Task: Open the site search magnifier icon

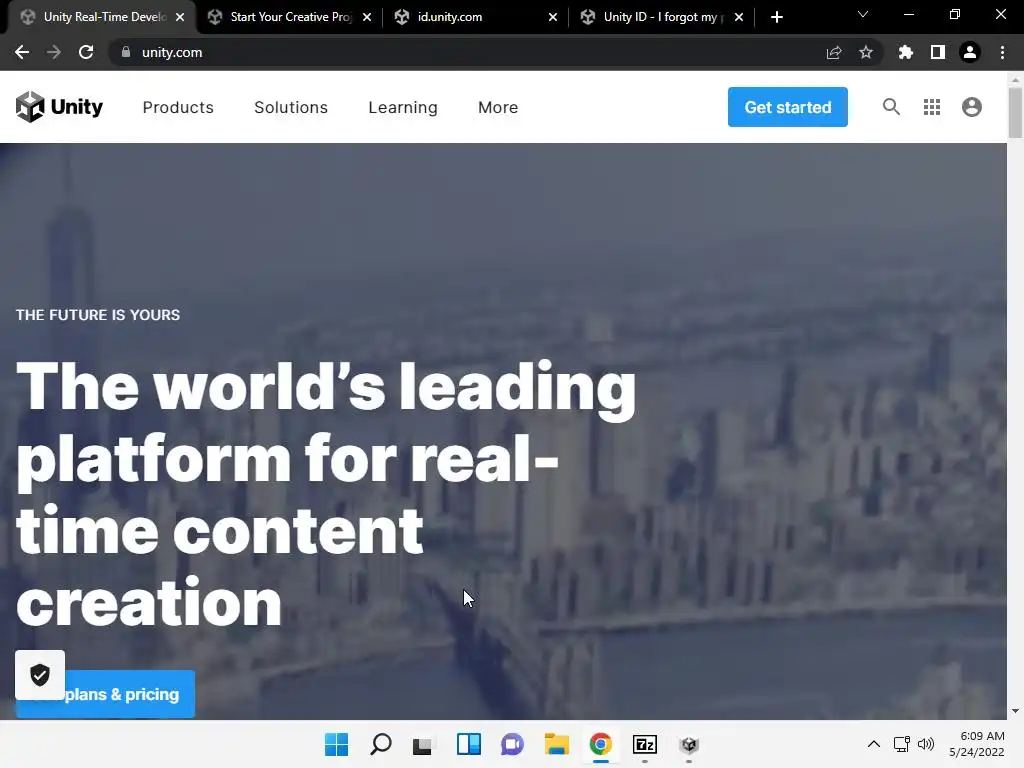Action: (x=891, y=106)
